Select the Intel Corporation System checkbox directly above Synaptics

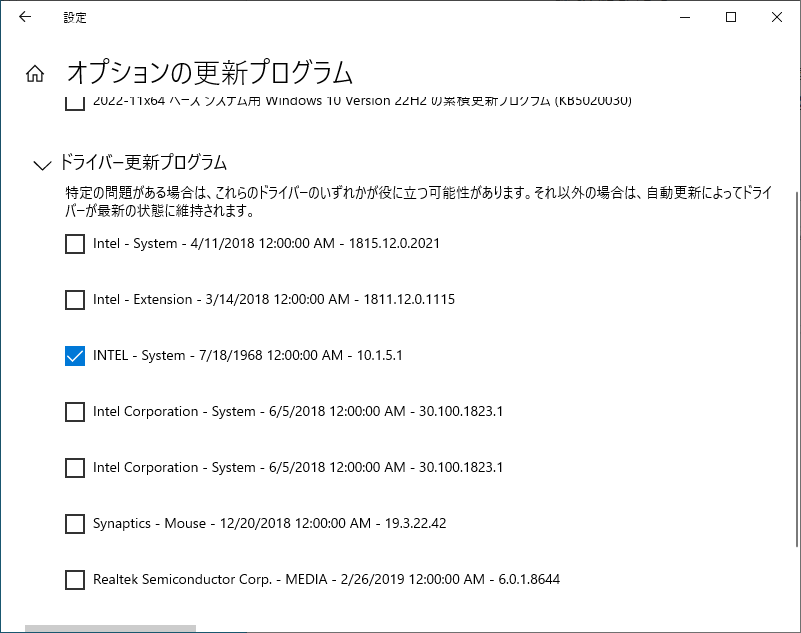[75, 468]
